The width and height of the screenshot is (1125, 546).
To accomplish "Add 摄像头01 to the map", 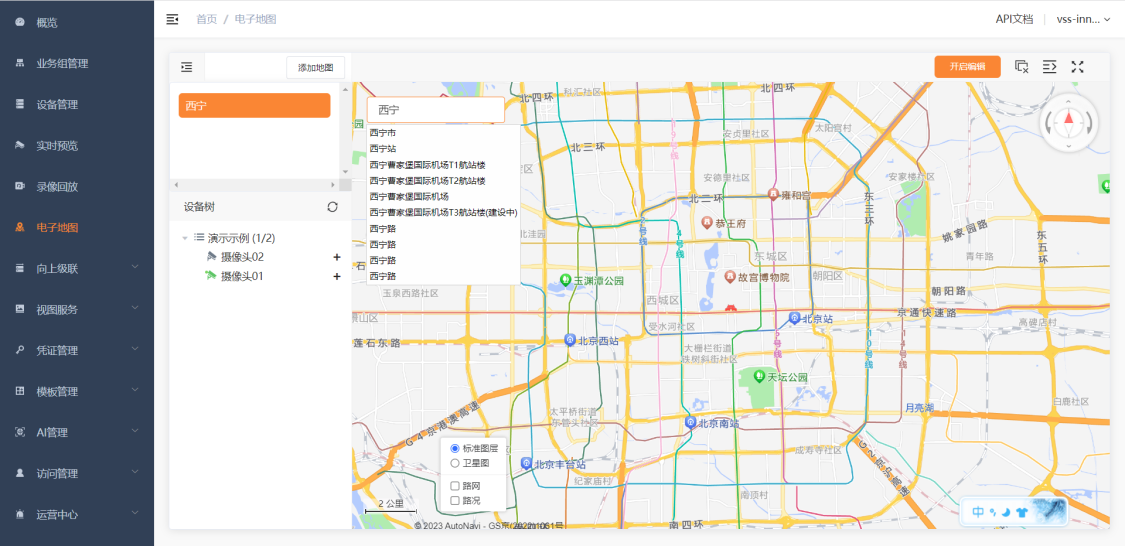I will click(x=336, y=276).
